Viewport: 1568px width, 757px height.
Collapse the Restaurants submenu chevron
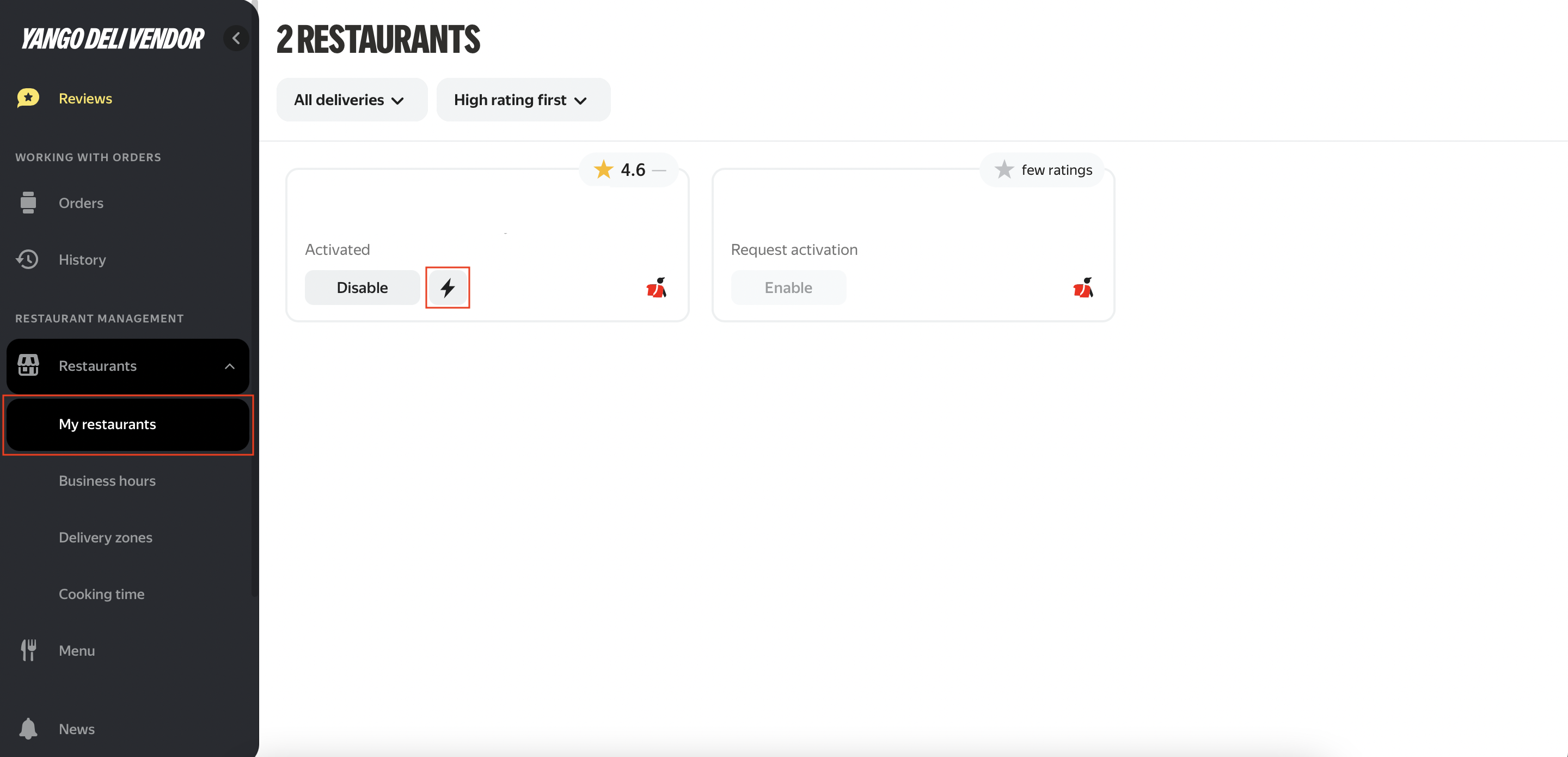(x=229, y=366)
